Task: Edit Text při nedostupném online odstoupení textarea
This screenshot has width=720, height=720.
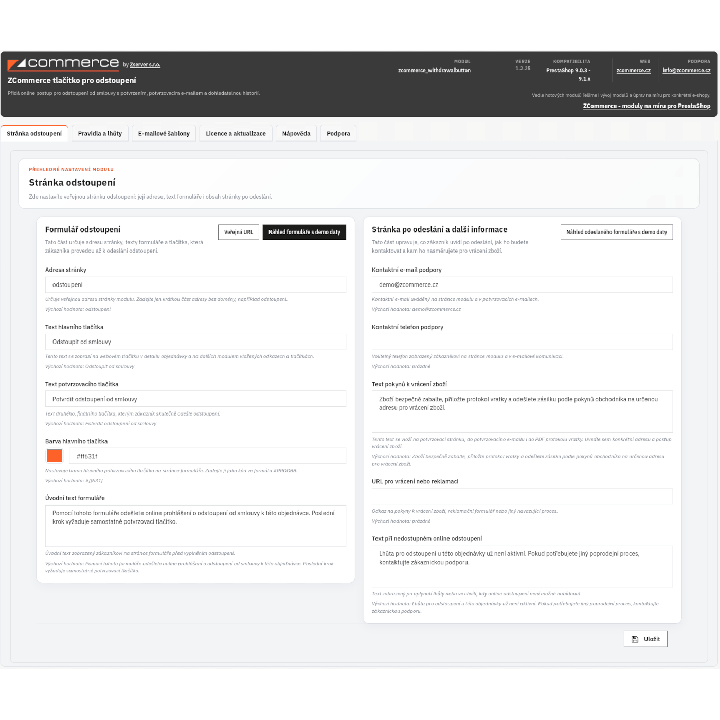Action: (x=522, y=566)
